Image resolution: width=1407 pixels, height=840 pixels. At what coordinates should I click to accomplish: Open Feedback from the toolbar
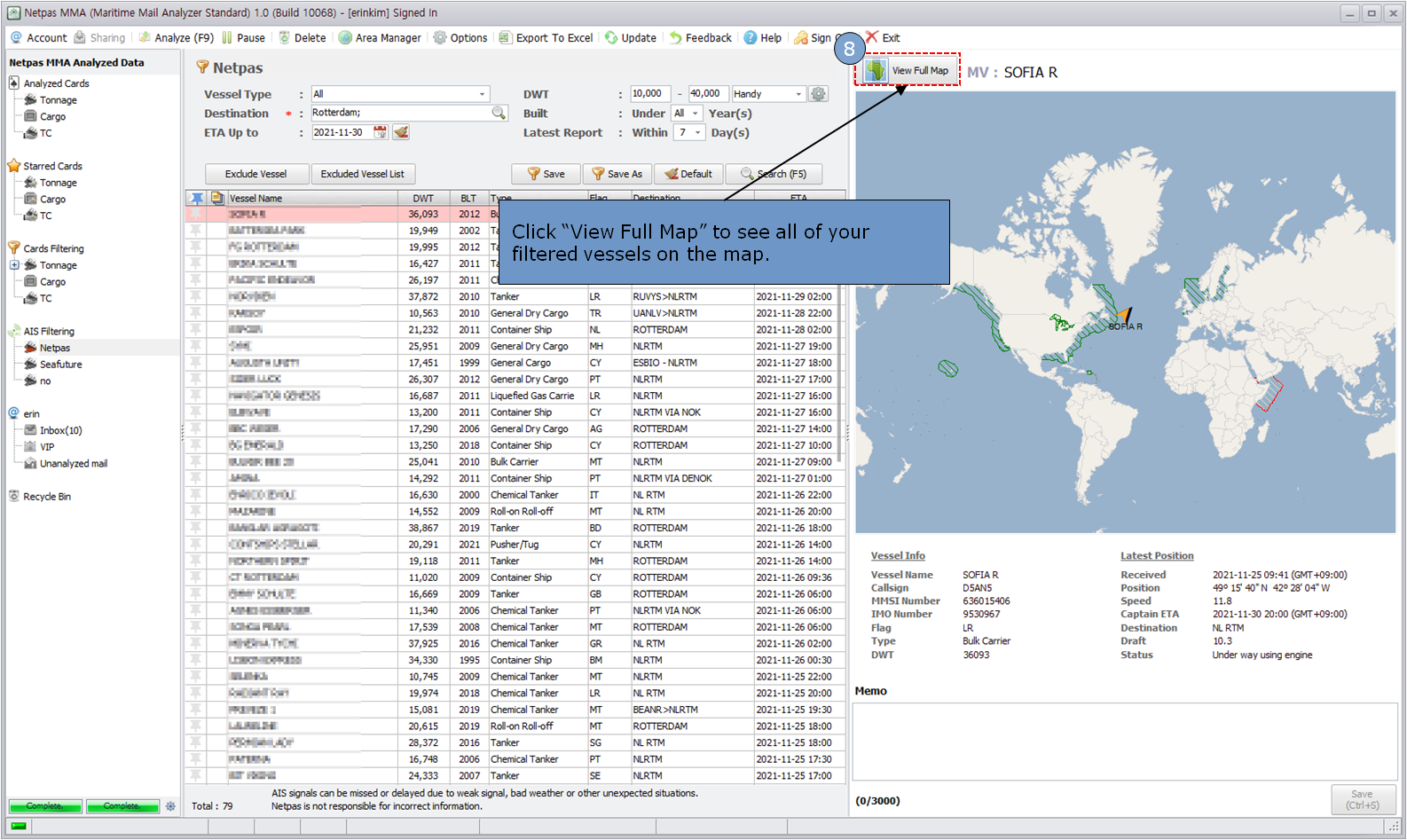pos(700,38)
